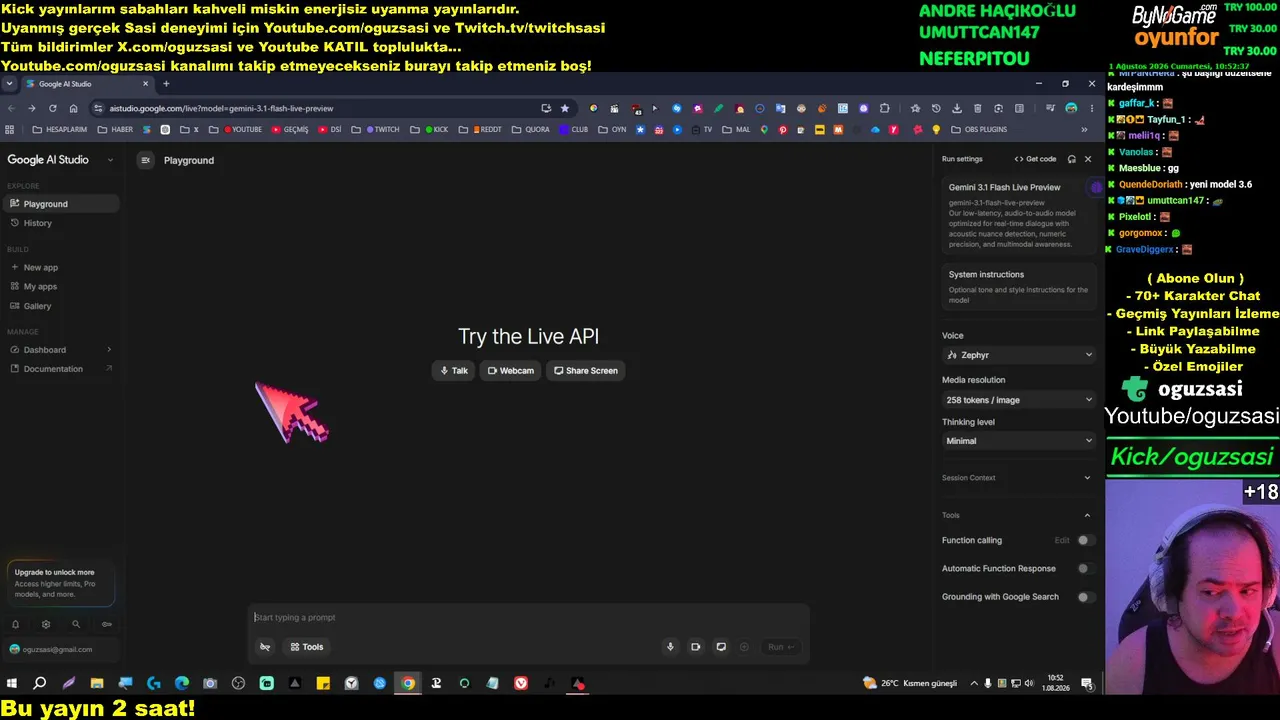1280x720 pixels.
Task: Open the Voice dropdown showing Zephyr
Action: [1019, 355]
